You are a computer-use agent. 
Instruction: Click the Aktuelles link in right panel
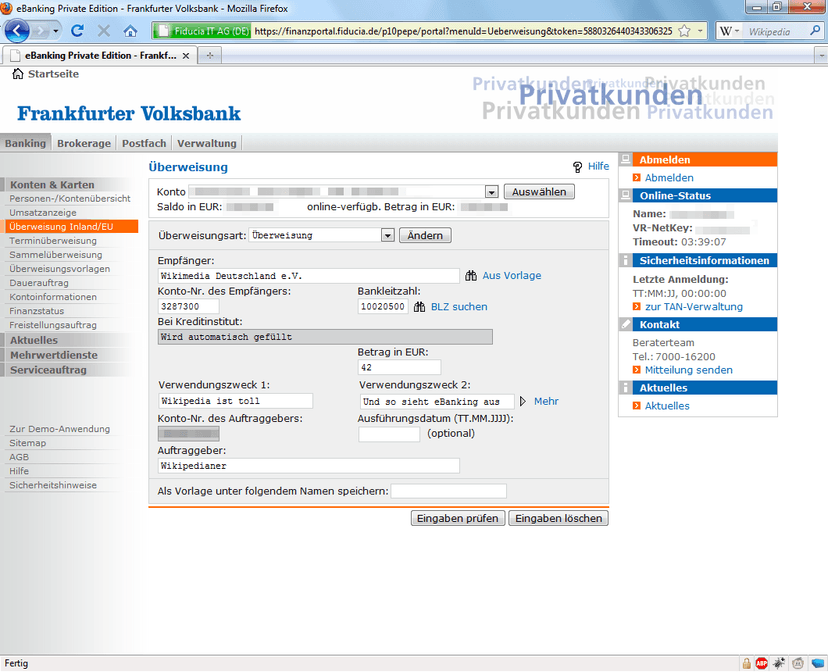click(x=667, y=406)
